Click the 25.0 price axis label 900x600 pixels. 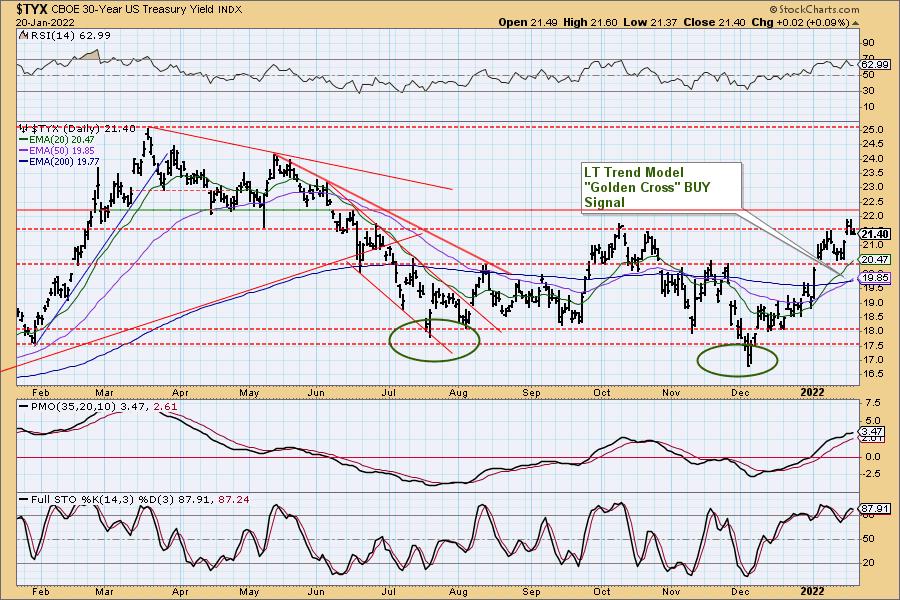(873, 130)
